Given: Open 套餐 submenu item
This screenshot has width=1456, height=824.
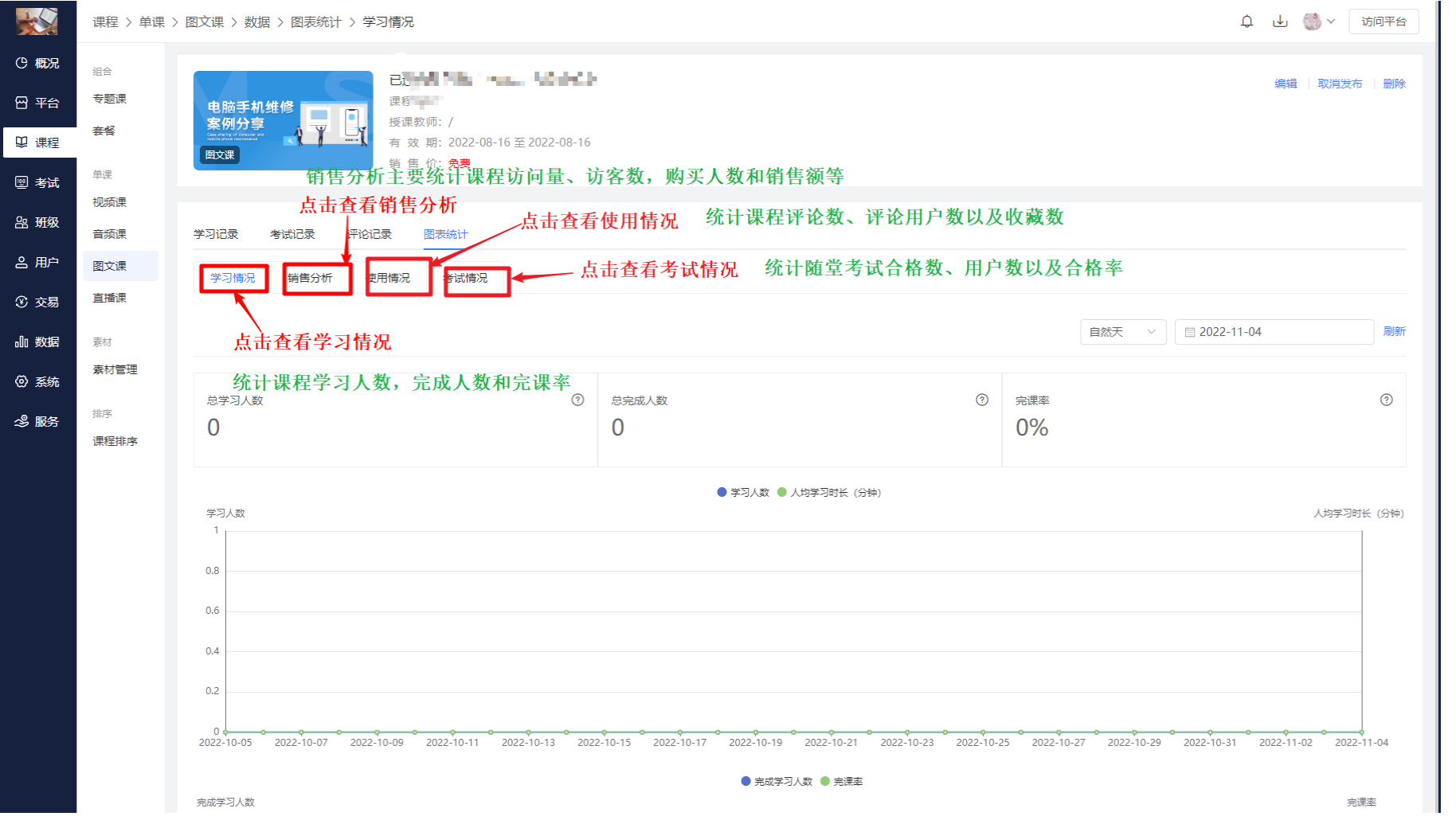Looking at the screenshot, I should coord(104,131).
